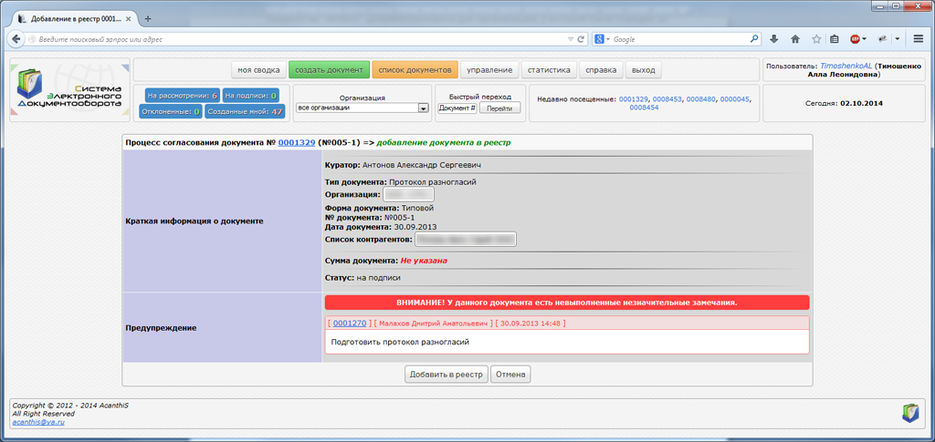Open recently visited document 0000045

[x=735, y=99]
